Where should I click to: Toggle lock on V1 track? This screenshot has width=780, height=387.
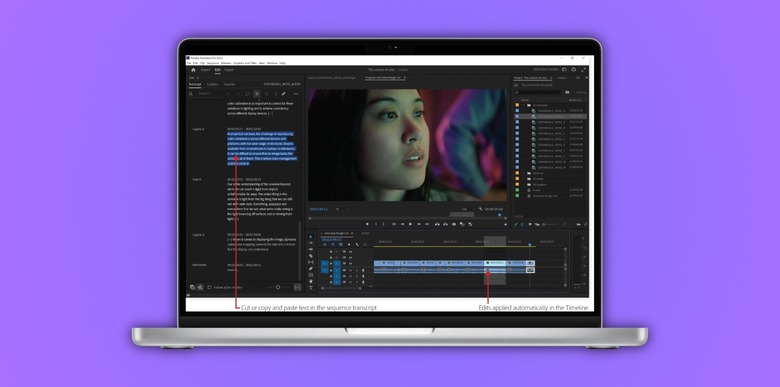(x=331, y=263)
